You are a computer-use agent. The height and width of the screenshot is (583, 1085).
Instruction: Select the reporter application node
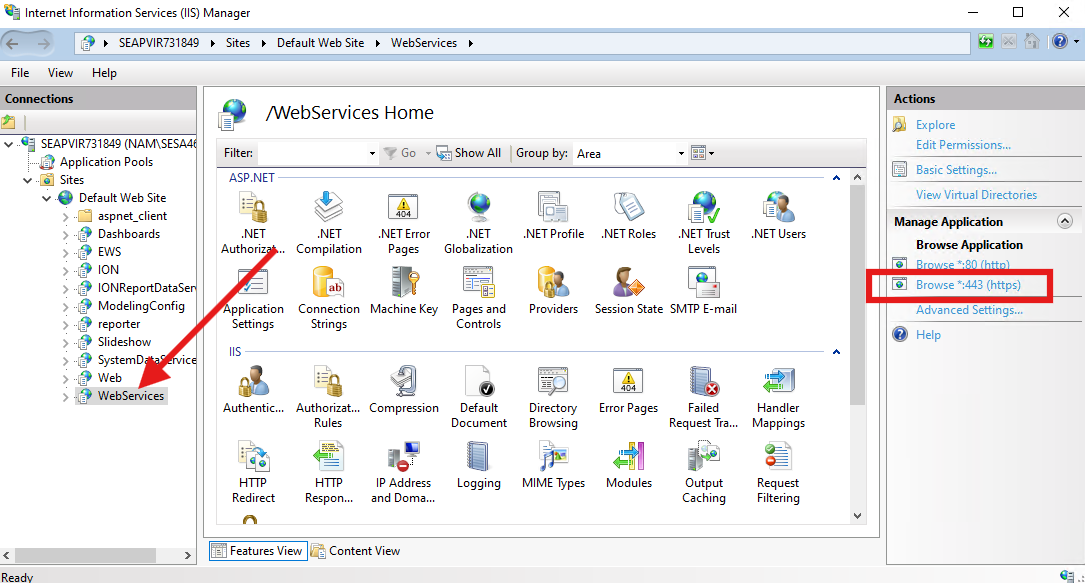click(118, 324)
